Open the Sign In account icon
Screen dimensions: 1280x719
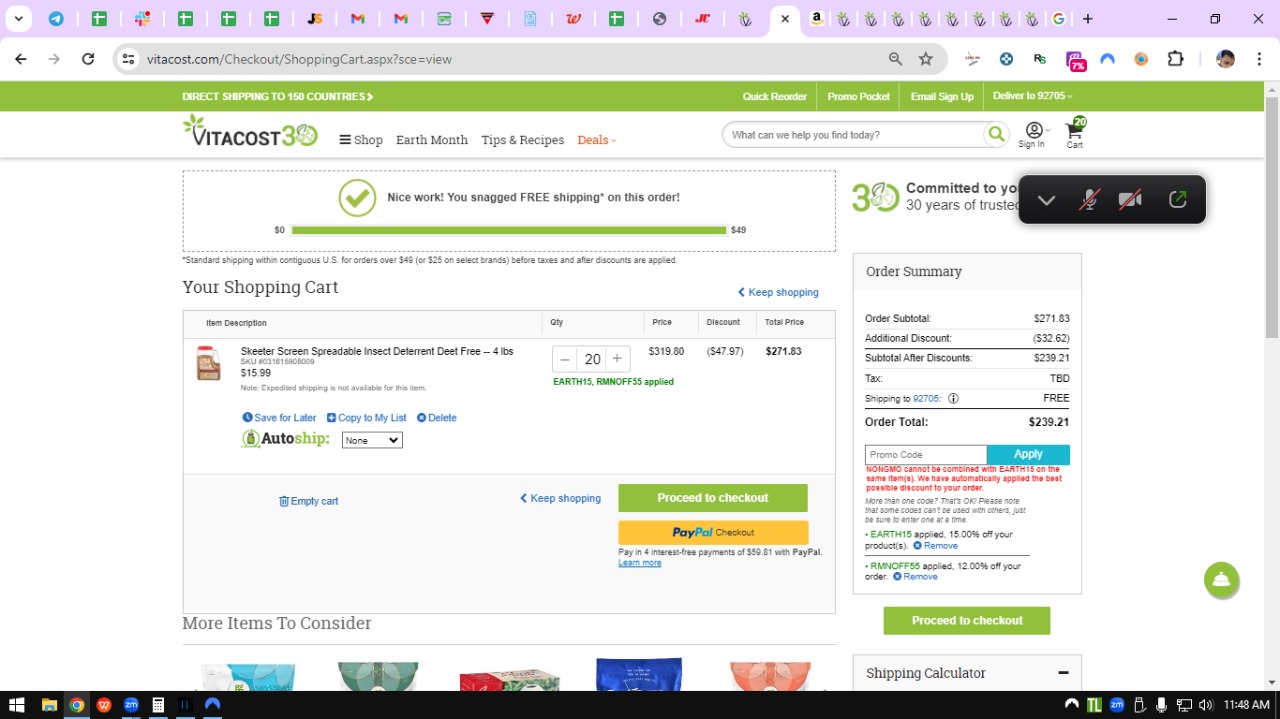pyautogui.click(x=1032, y=134)
